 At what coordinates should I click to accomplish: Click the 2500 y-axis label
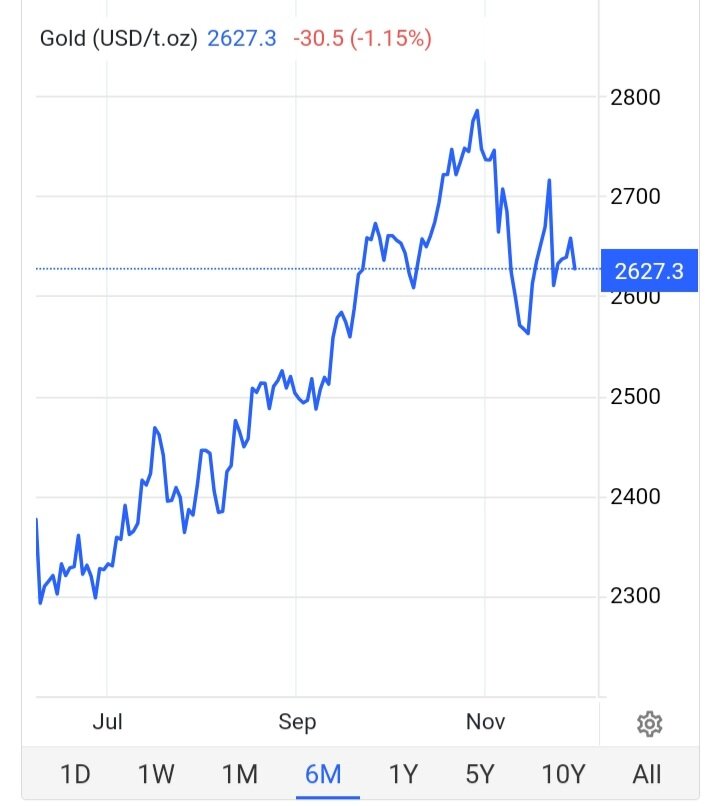click(x=634, y=397)
